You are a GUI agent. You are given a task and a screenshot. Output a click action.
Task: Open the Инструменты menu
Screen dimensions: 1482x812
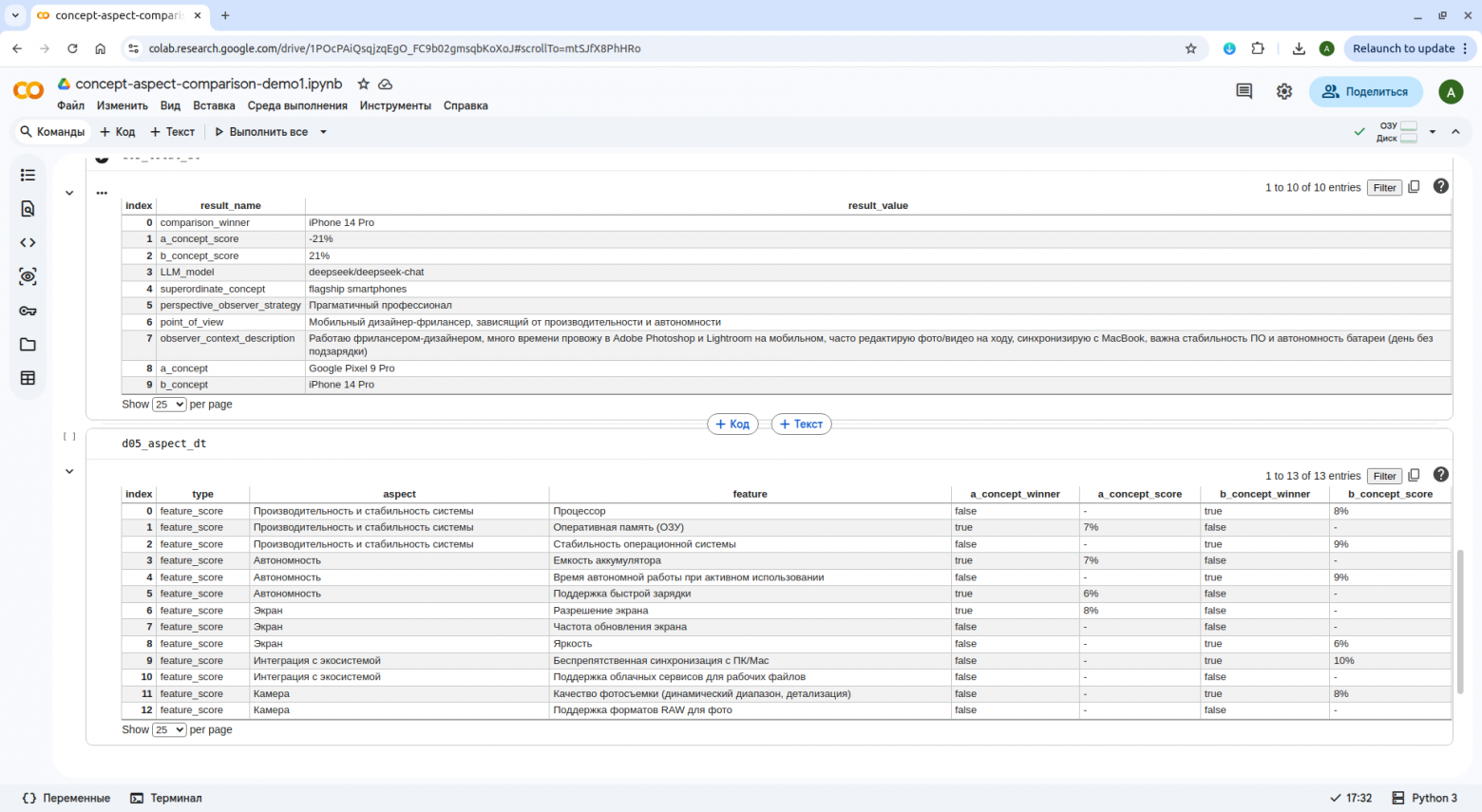point(395,105)
